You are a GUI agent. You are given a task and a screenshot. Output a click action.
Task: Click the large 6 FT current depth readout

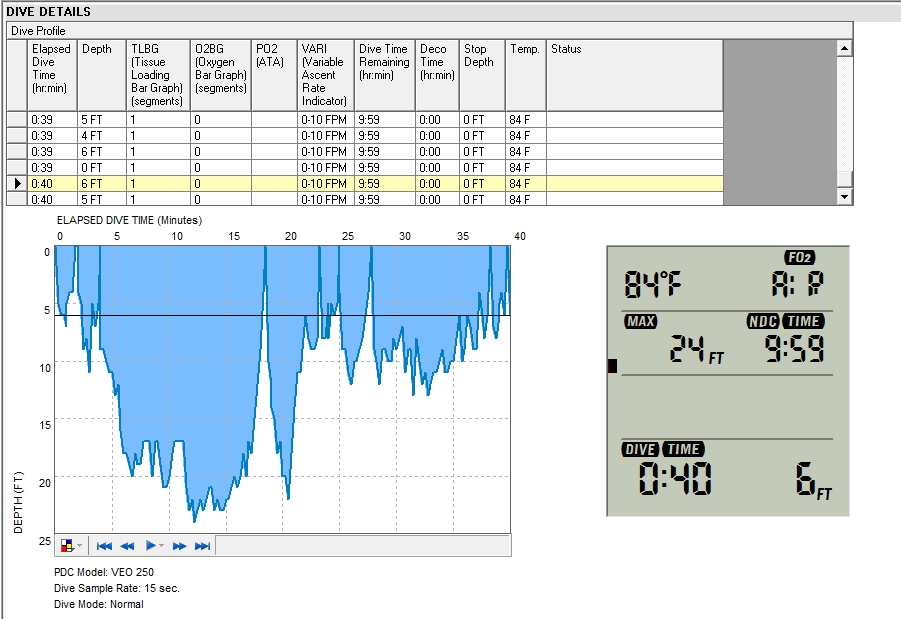pyautogui.click(x=814, y=480)
